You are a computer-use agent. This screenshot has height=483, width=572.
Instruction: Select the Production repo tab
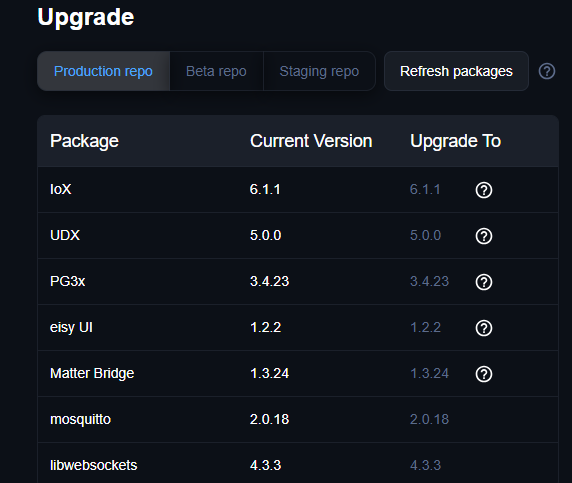tap(103, 71)
